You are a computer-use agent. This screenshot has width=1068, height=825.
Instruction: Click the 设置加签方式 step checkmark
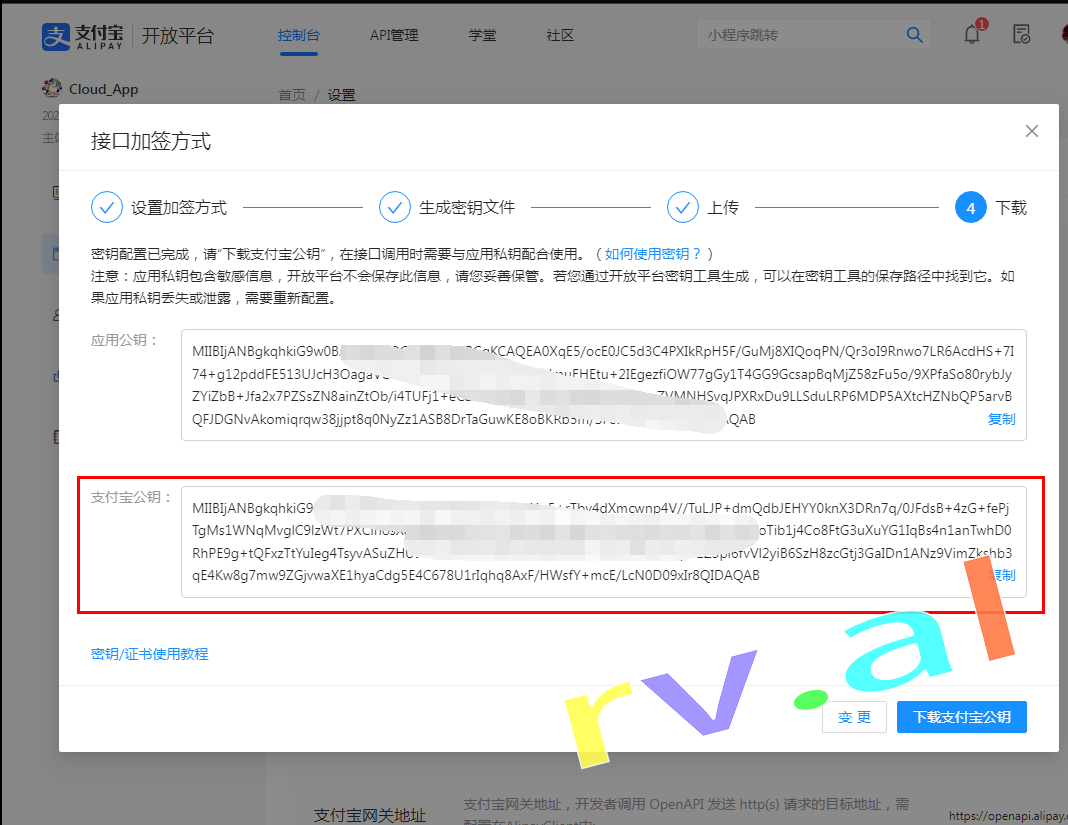[x=107, y=208]
